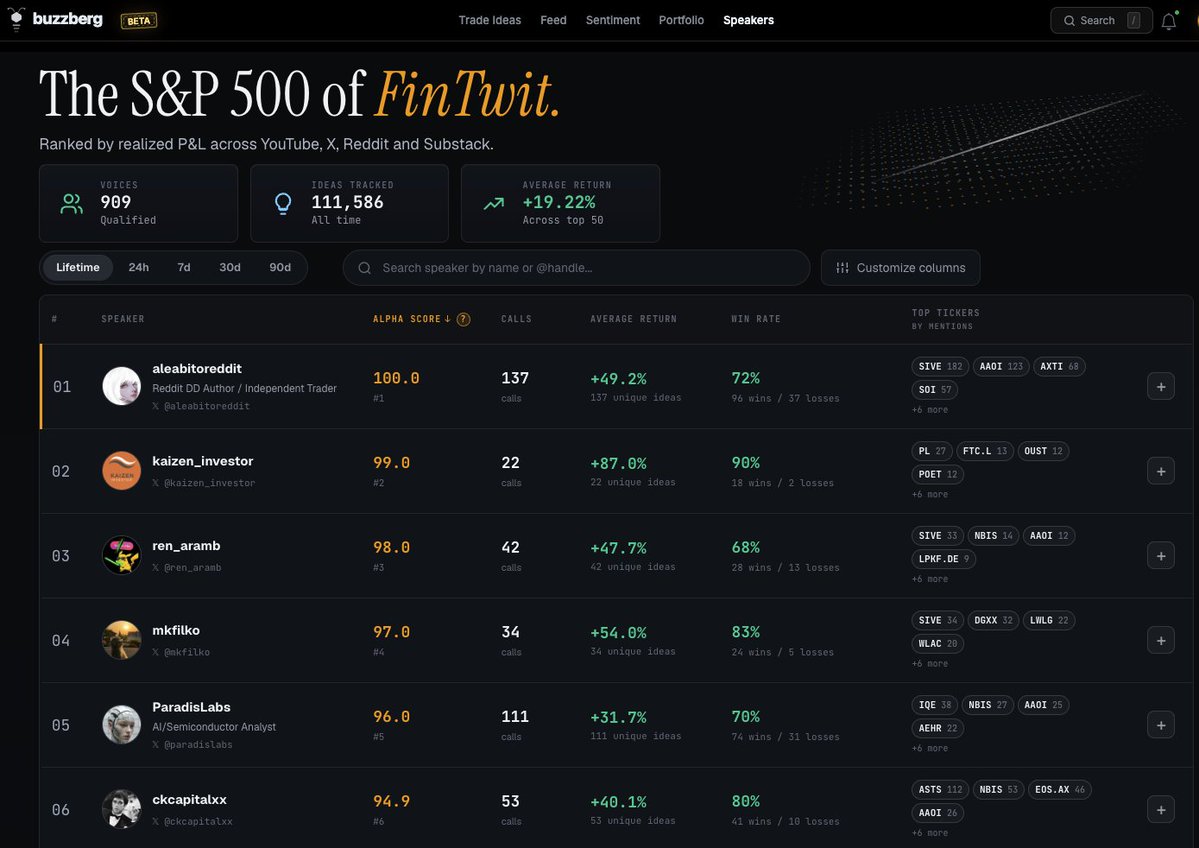
Task: Click the ASTS 112 ticker chip
Action: (x=940, y=790)
